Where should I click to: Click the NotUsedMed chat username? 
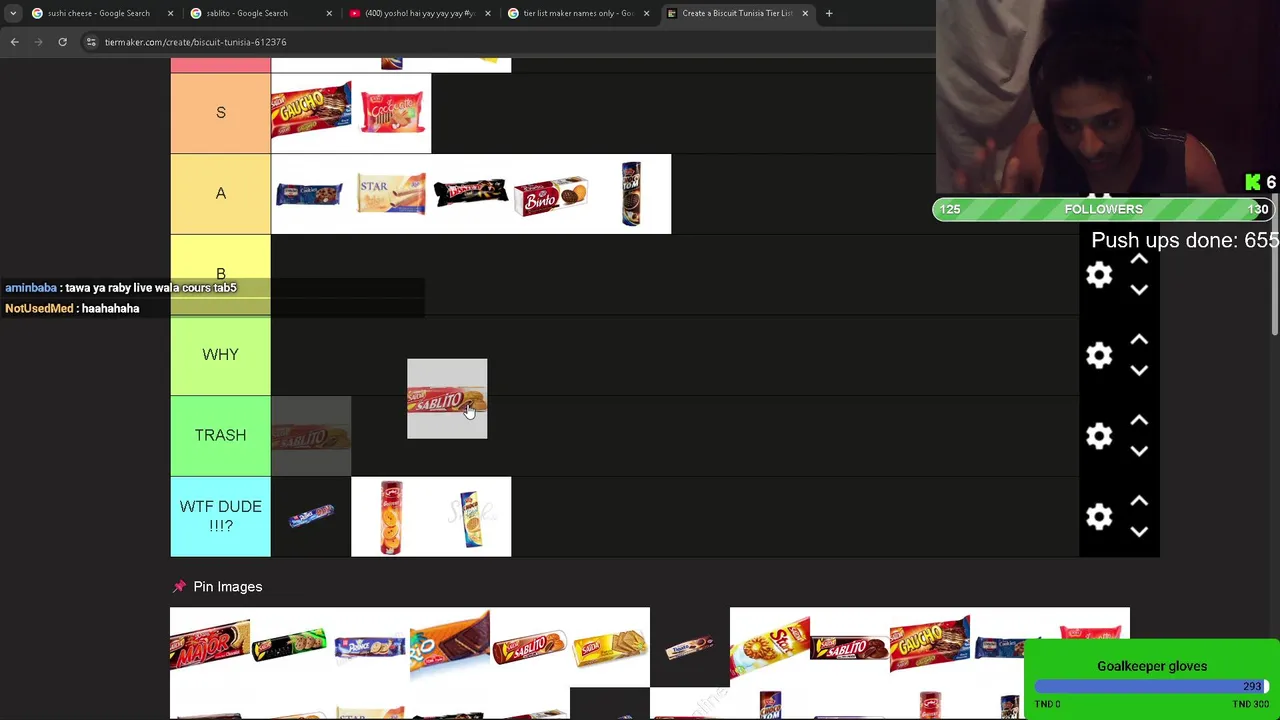point(39,309)
